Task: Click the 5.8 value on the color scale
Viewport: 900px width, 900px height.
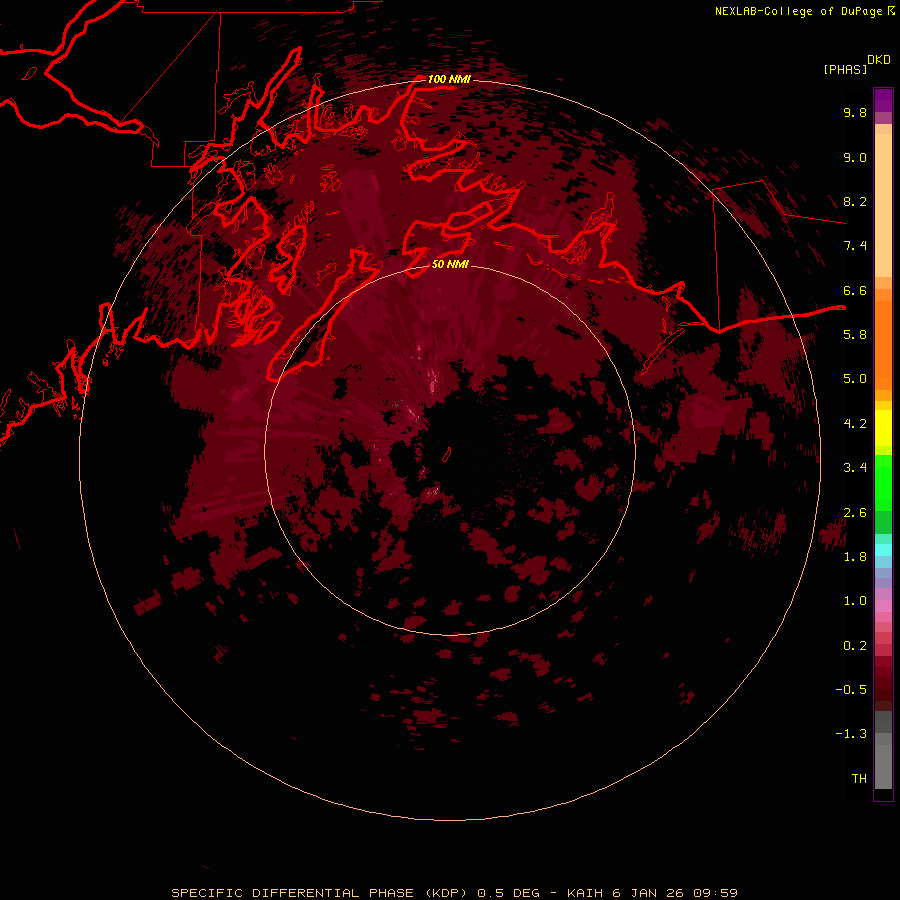Action: [855, 335]
